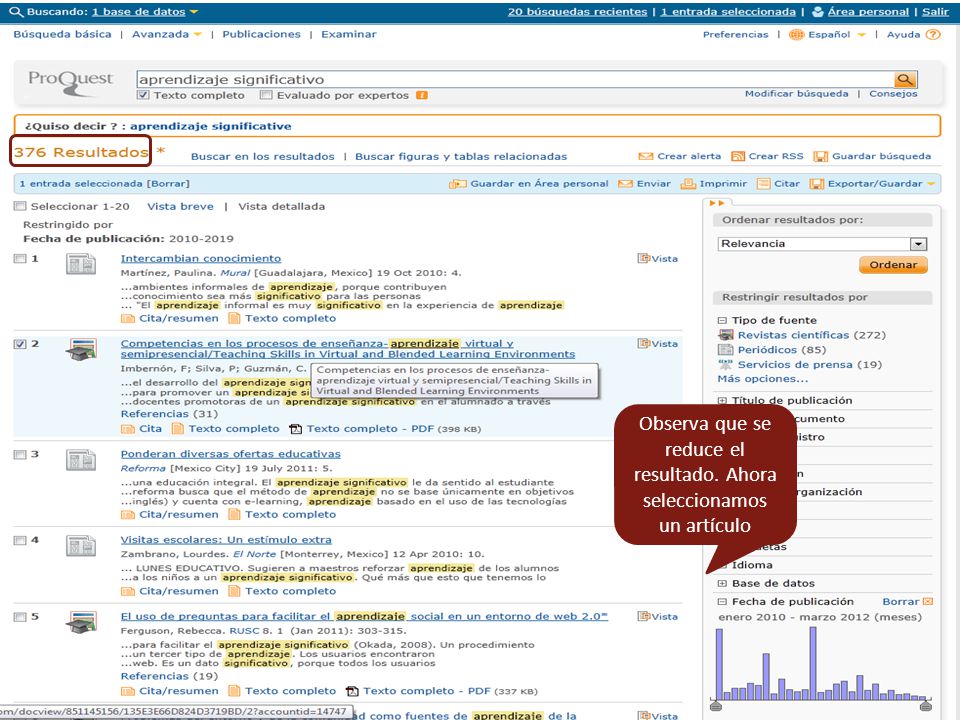Check the Evaluado por expertos checkbox
This screenshot has height=720, width=960.
(266, 95)
